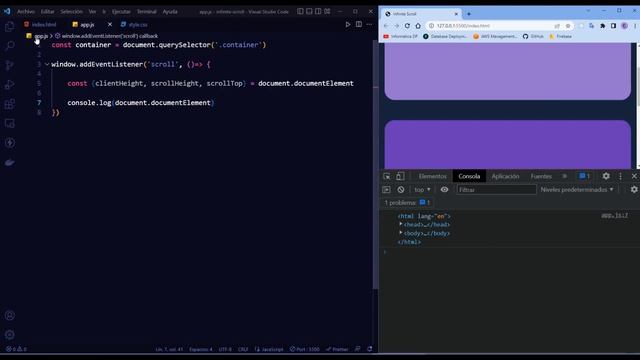
Task: Toggle the secondary side bar layout
Action: click(318, 11)
